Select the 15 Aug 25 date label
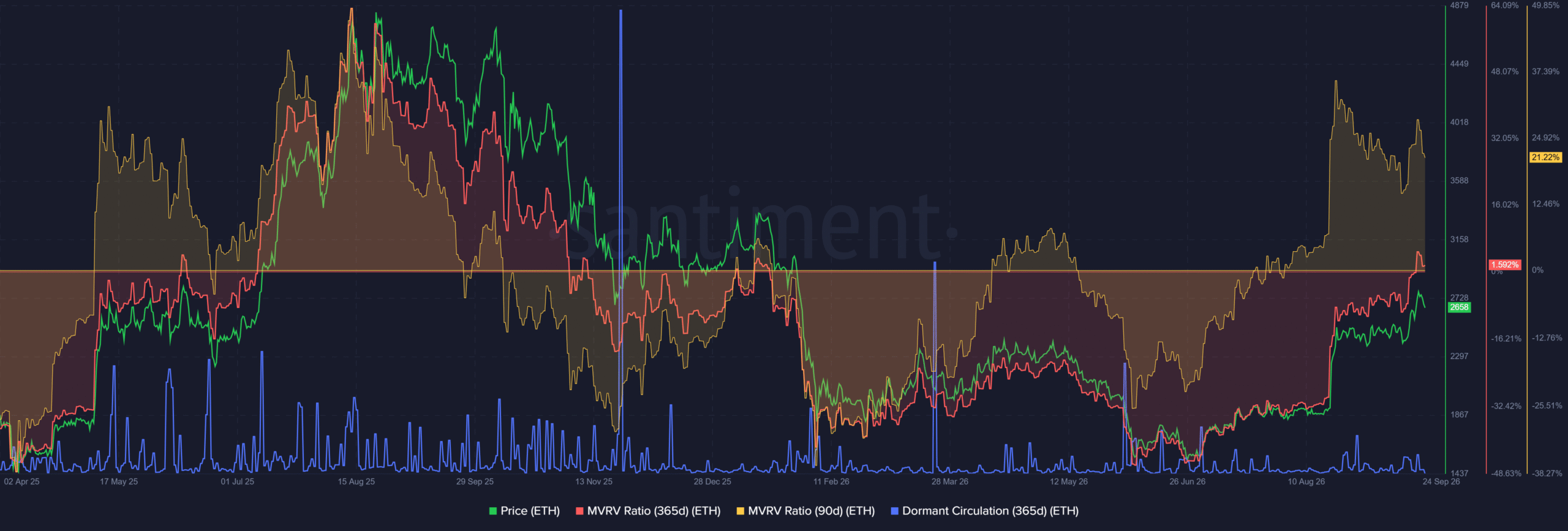The height and width of the screenshot is (531, 1568). 356,481
